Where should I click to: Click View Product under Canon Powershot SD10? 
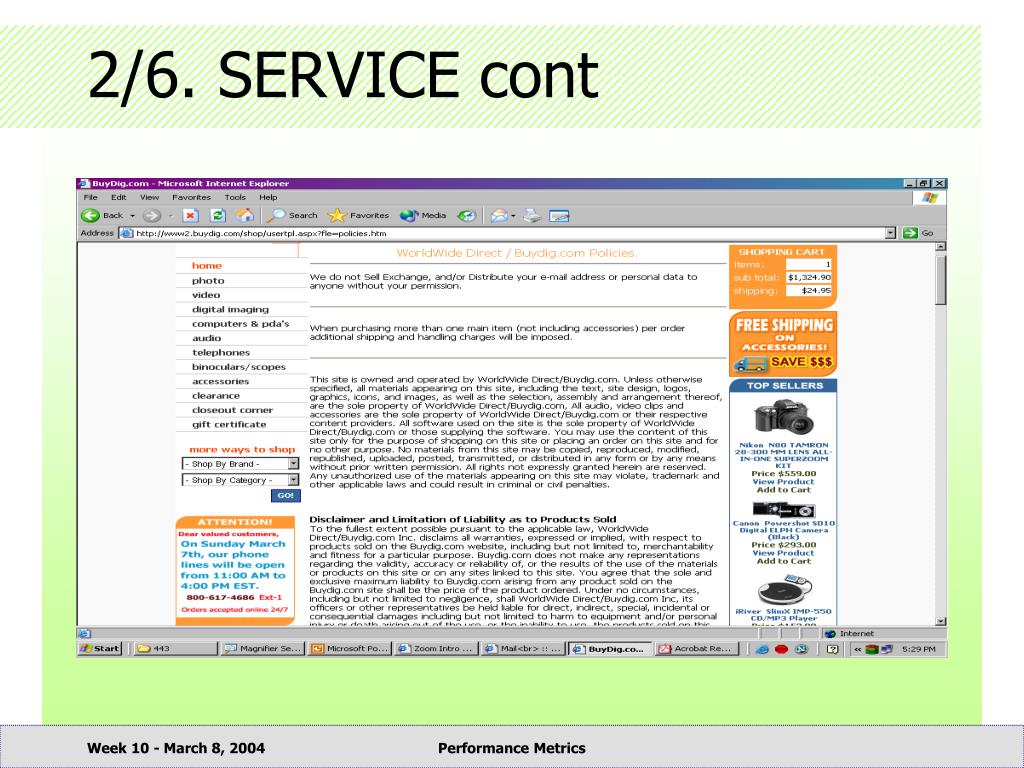(x=783, y=553)
